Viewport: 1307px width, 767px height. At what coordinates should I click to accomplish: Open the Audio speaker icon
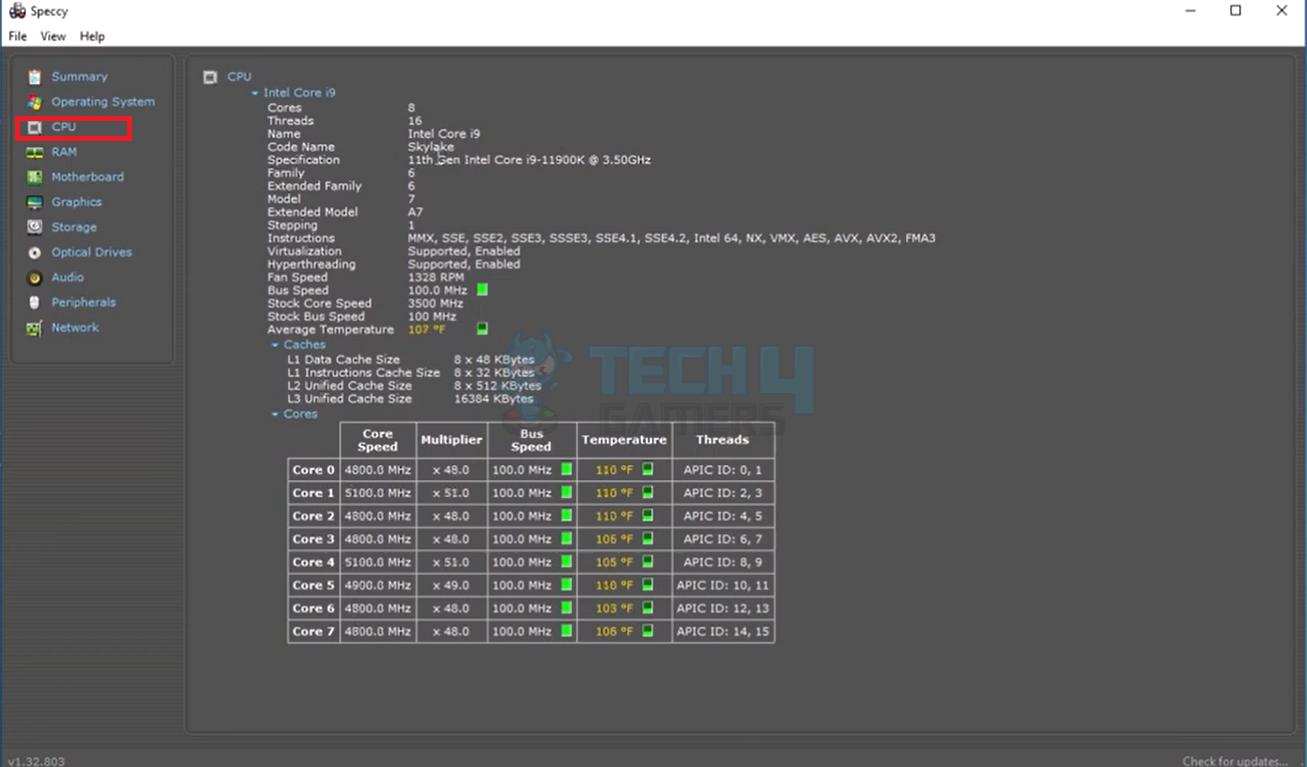pyautogui.click(x=35, y=278)
